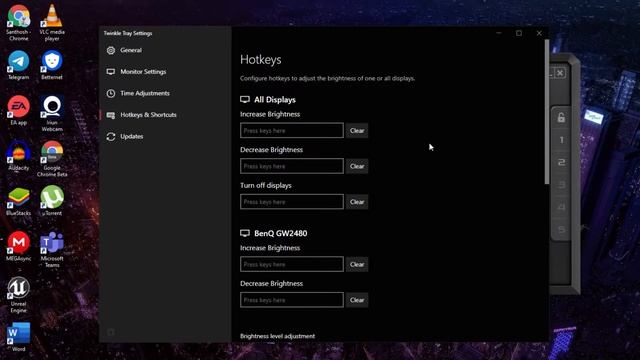The height and width of the screenshot is (360, 640).
Task: Open BlueStacks desktop shortcut
Action: tap(18, 201)
